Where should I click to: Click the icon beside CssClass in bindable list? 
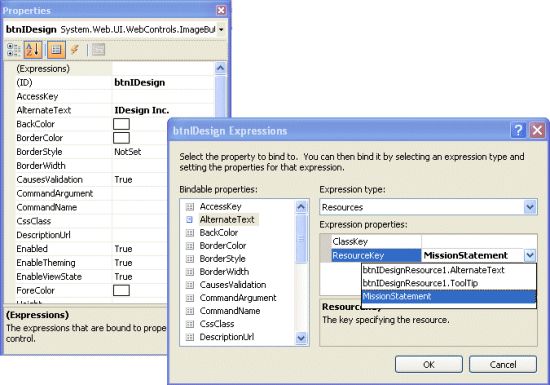pyautogui.click(x=189, y=324)
